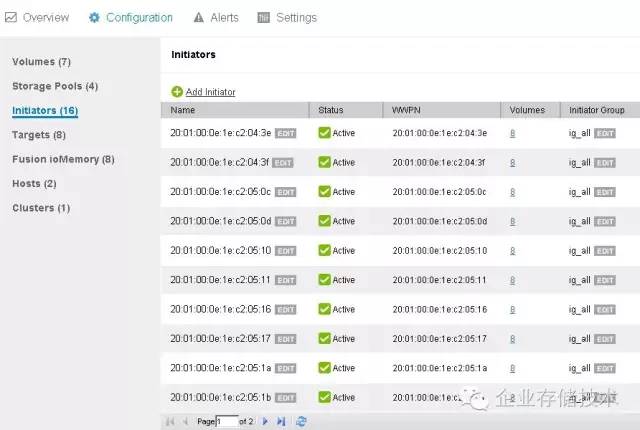Select Fusion ioMemory (8) in the sidebar
This screenshot has width=640, height=430.
tap(63, 159)
